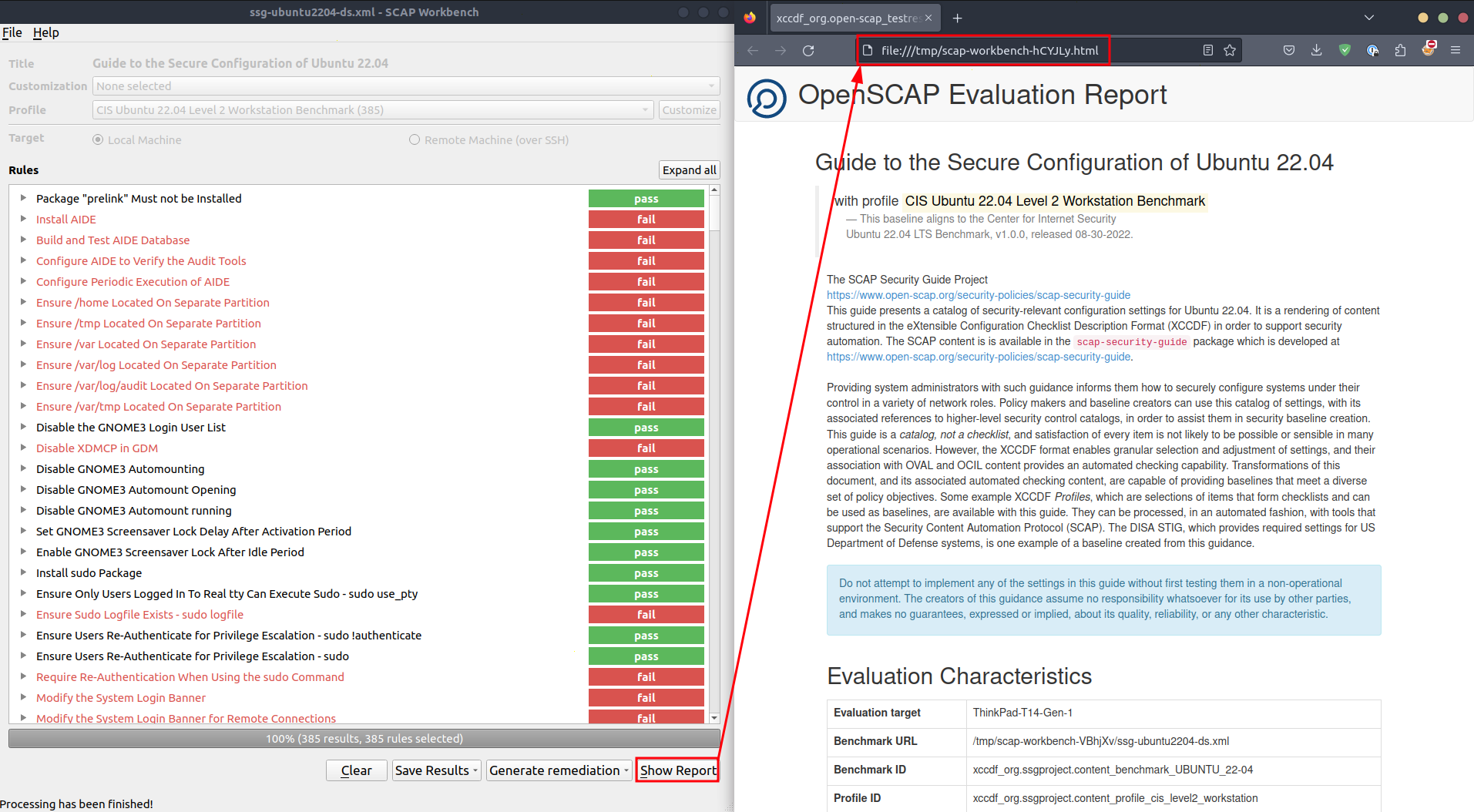Image resolution: width=1474 pixels, height=812 pixels.
Task: Expand the Disable XDMCP in GDM rule
Action: (x=23, y=448)
